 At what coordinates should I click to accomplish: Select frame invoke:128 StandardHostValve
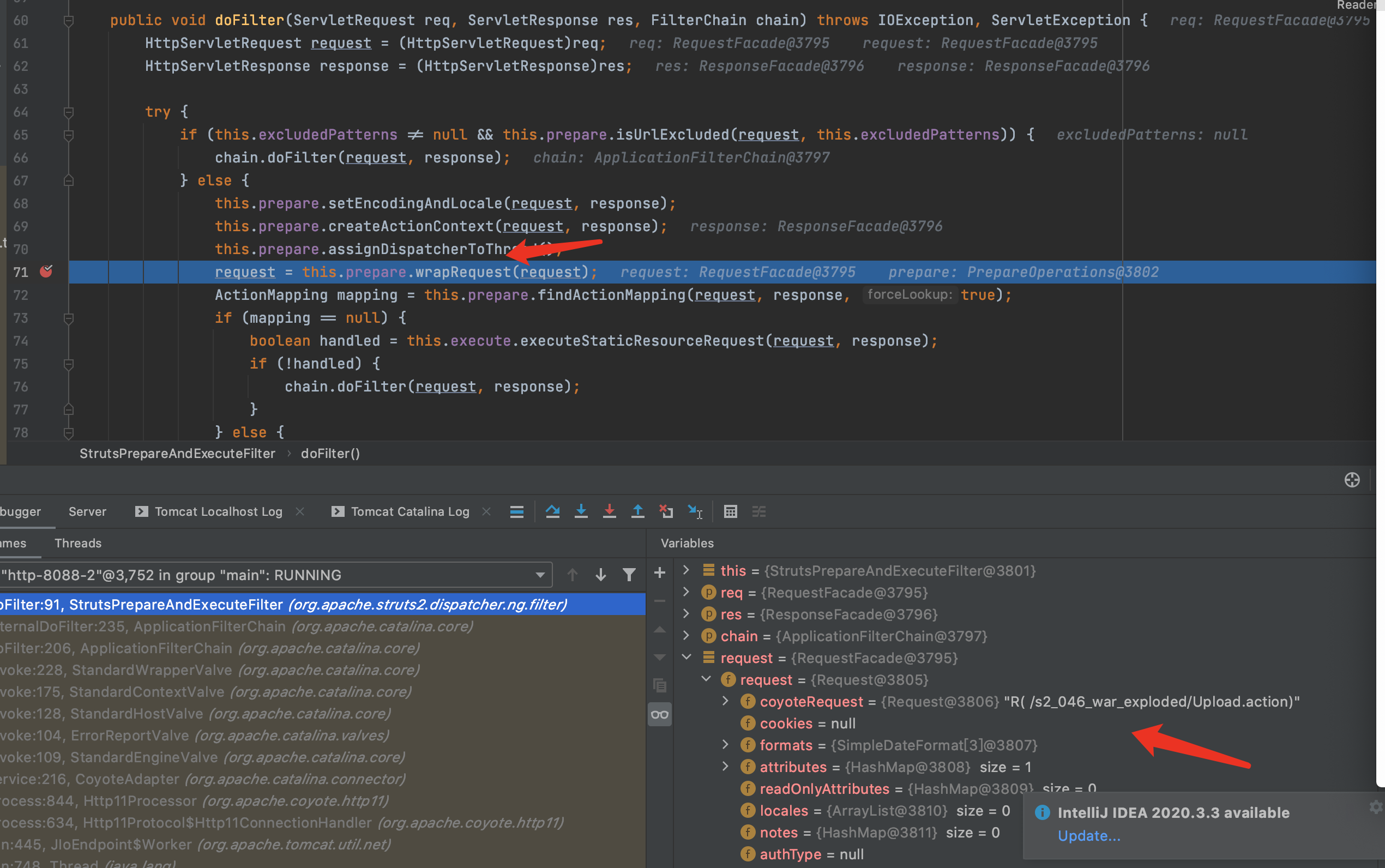323,714
